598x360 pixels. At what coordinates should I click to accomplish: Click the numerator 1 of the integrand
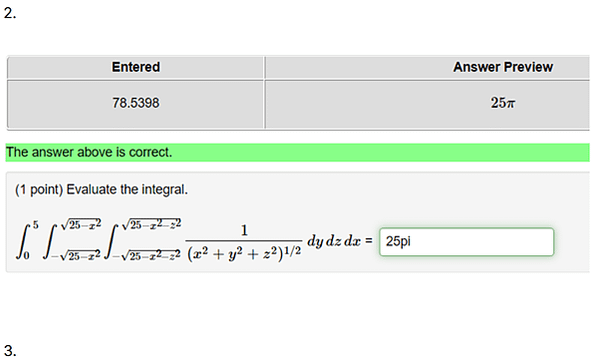coord(244,230)
